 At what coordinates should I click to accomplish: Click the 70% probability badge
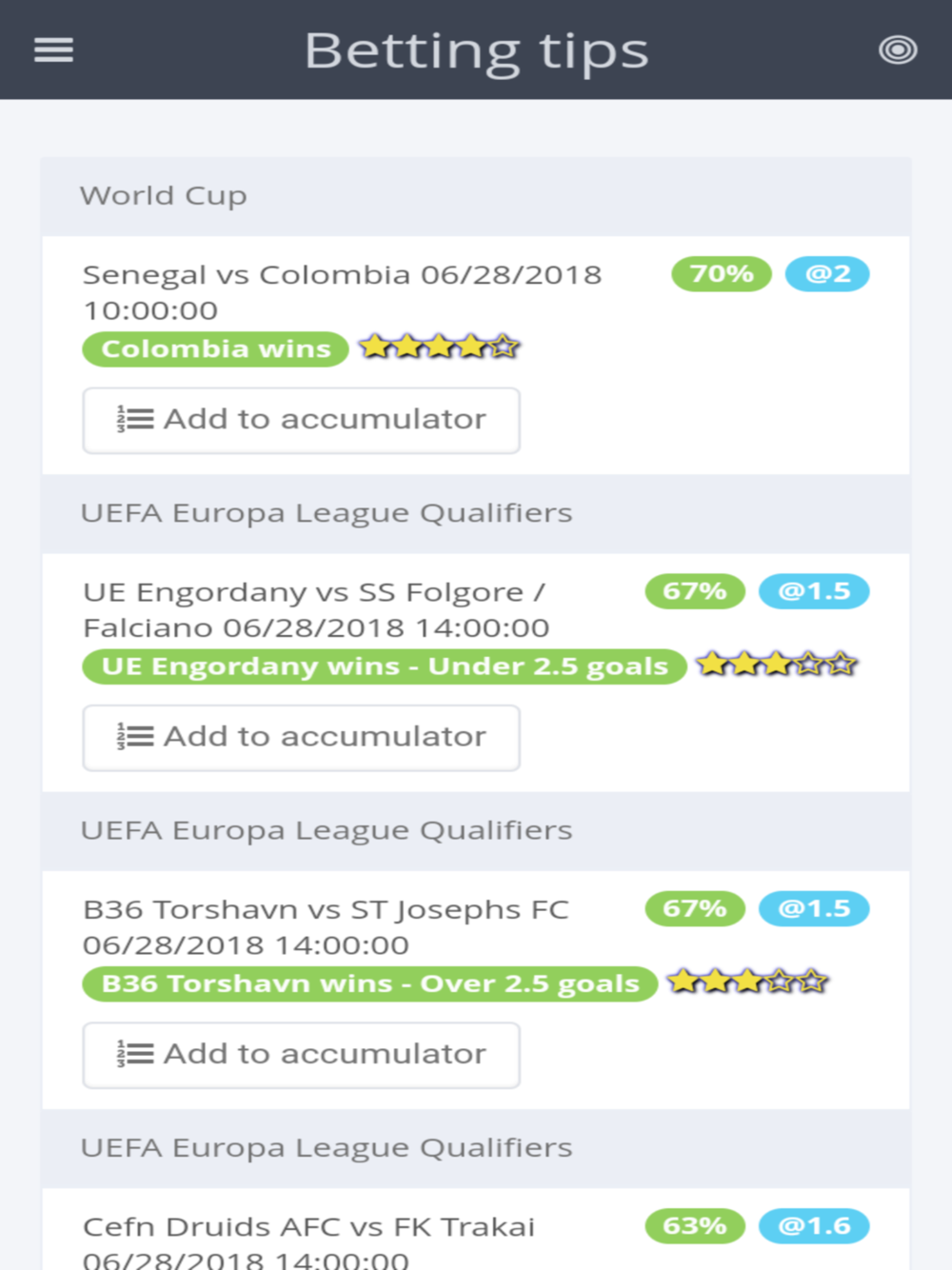722,274
